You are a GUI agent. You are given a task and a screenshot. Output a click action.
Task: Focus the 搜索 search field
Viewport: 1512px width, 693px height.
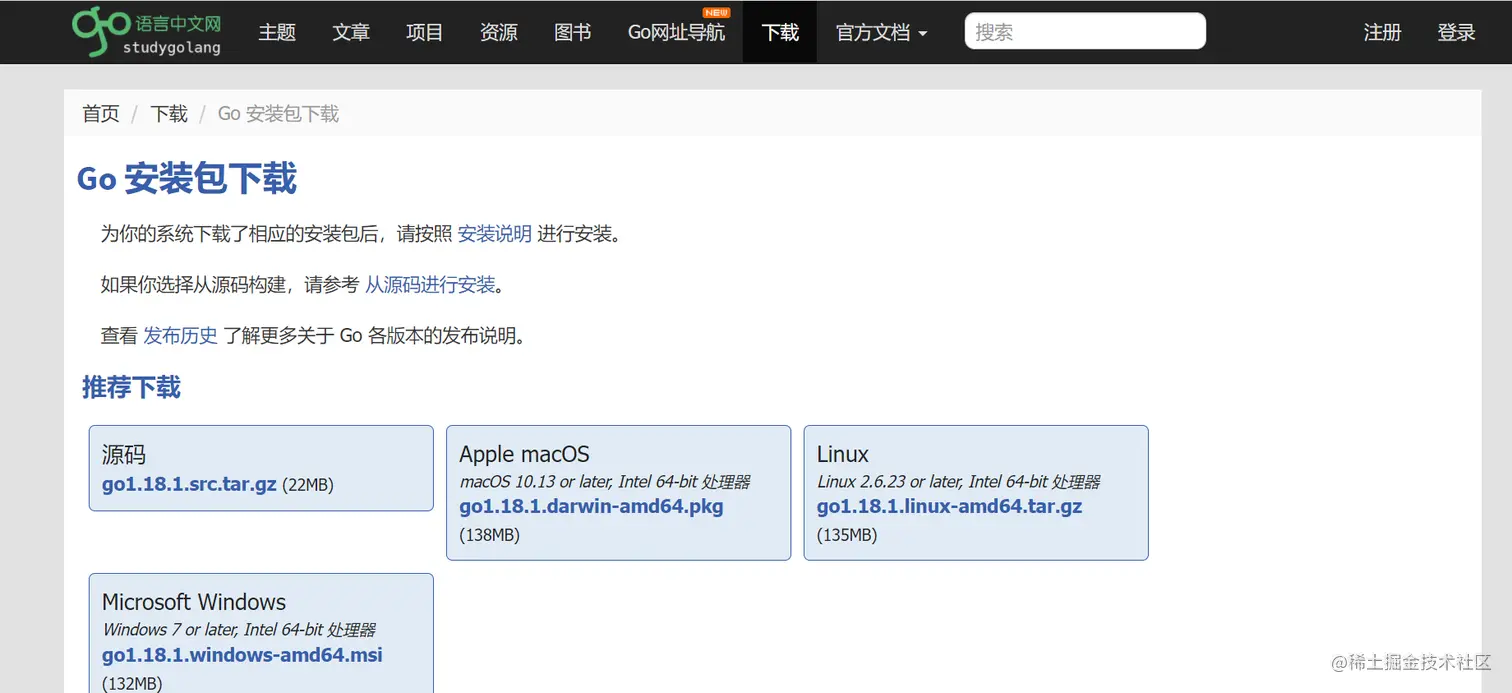click(1085, 31)
